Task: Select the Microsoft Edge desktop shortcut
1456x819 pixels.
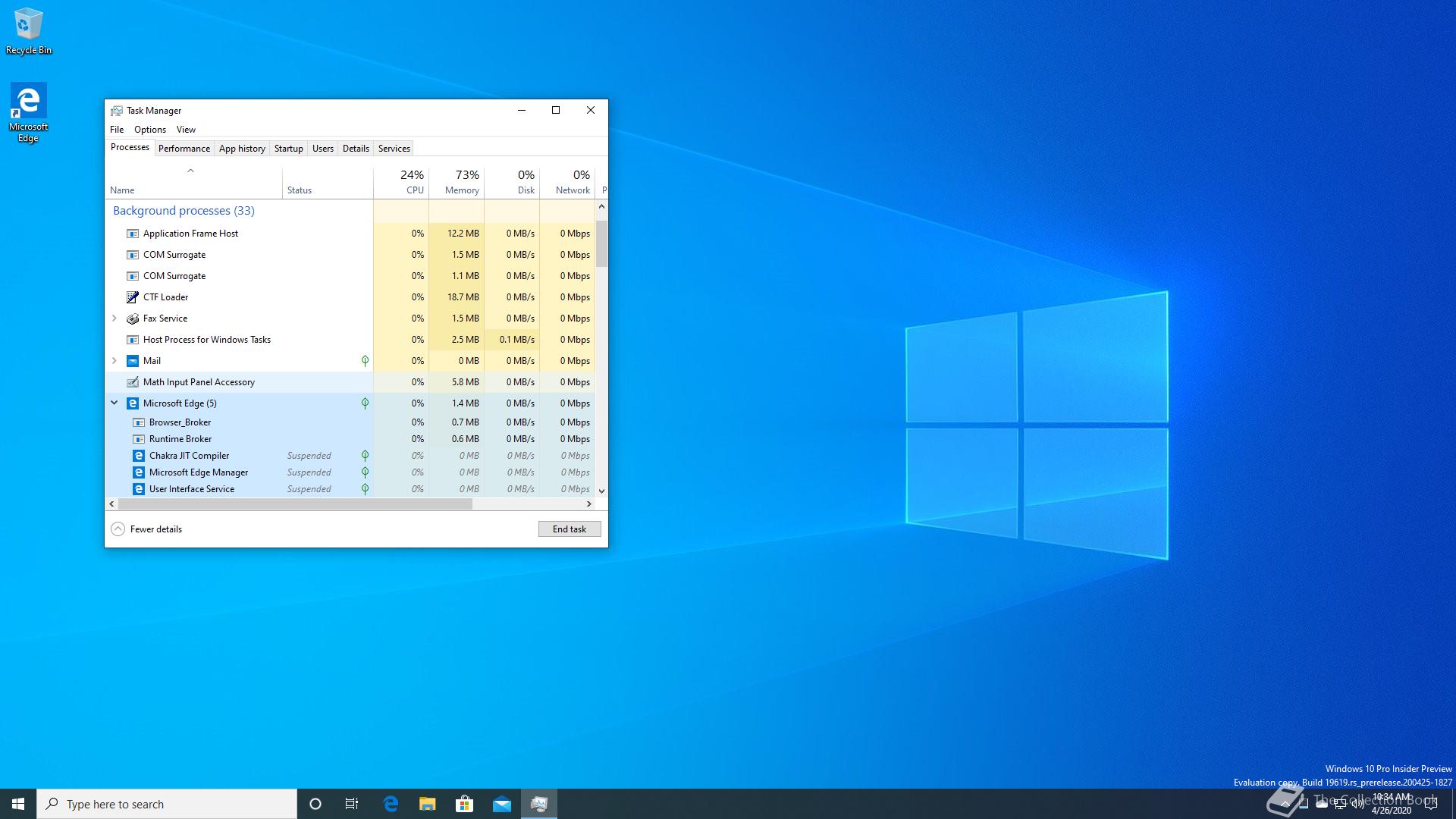Action: pos(28,112)
